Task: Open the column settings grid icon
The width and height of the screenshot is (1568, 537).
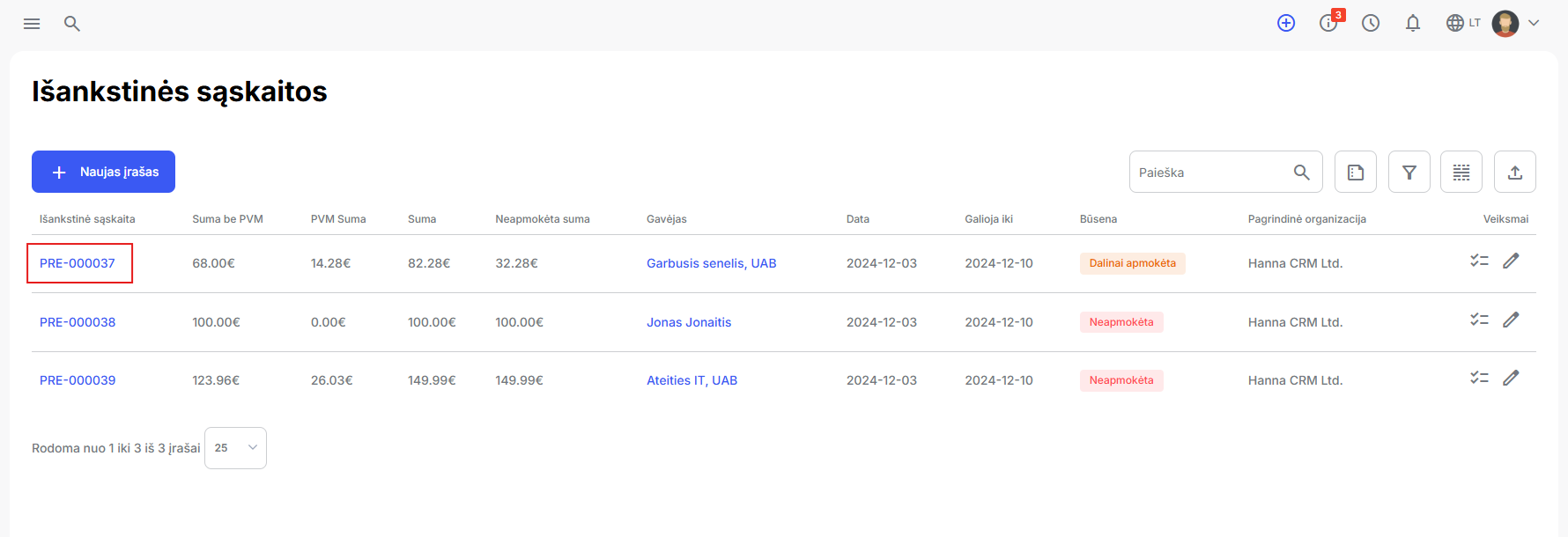Action: point(1461,172)
